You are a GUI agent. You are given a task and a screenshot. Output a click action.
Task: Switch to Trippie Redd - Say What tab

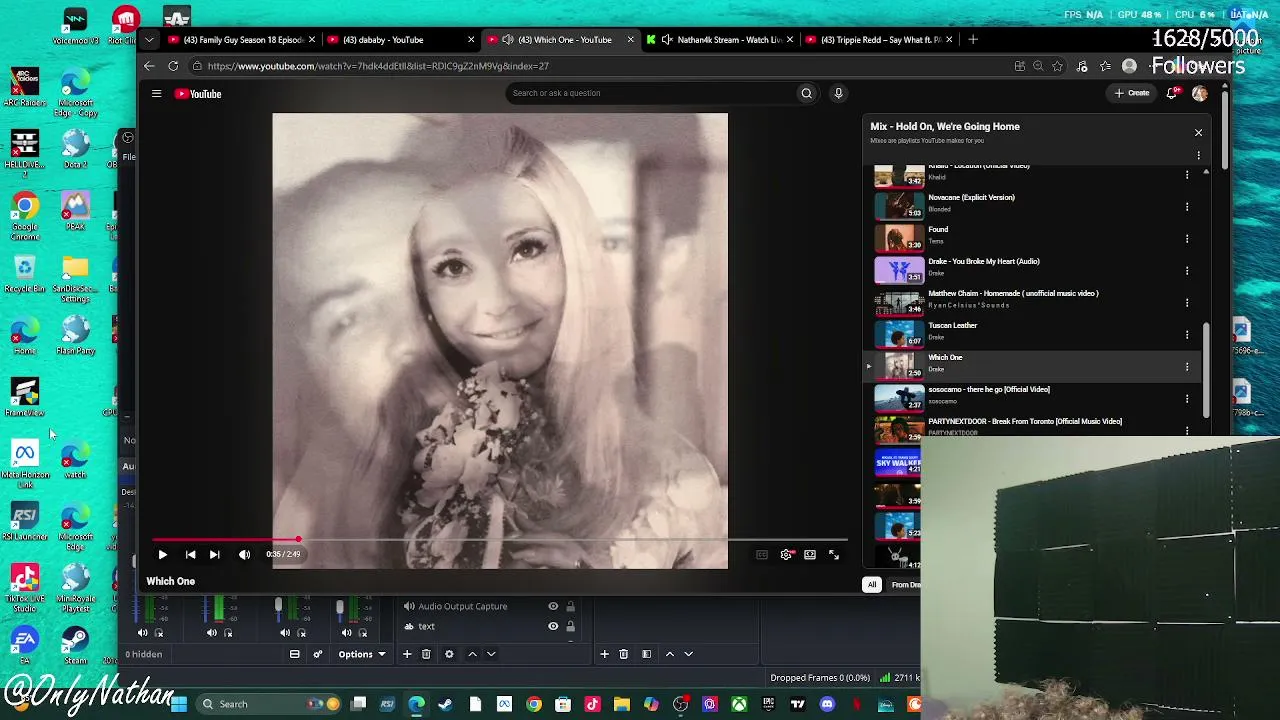point(878,40)
